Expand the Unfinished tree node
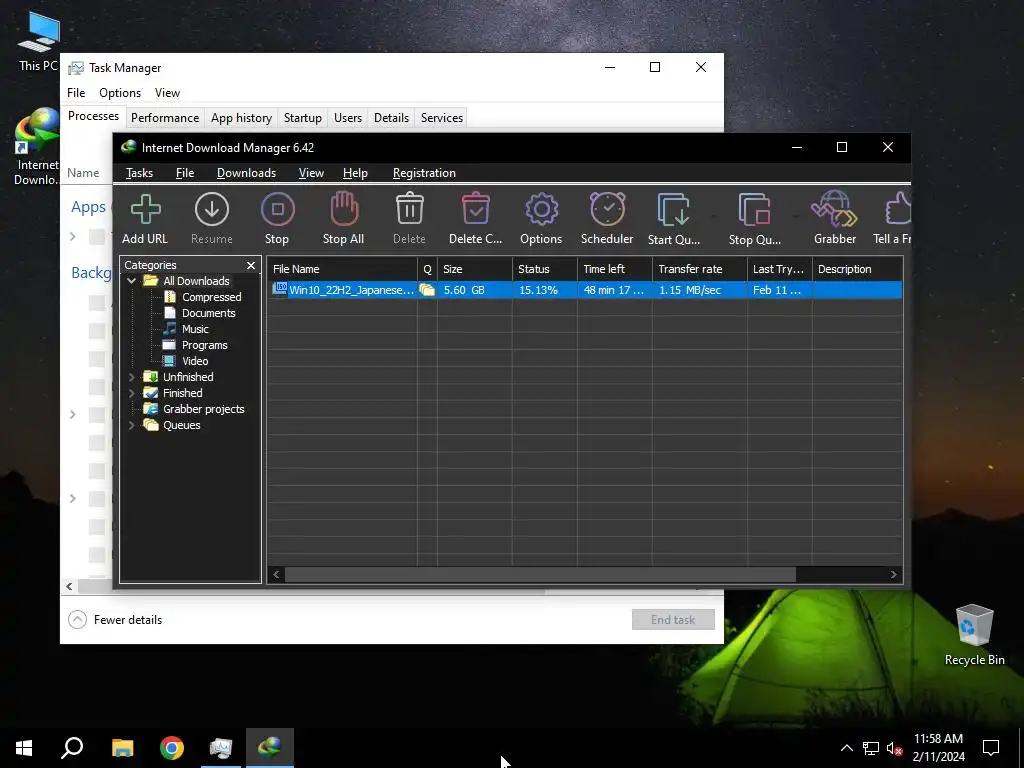This screenshot has height=768, width=1024. pyautogui.click(x=131, y=377)
